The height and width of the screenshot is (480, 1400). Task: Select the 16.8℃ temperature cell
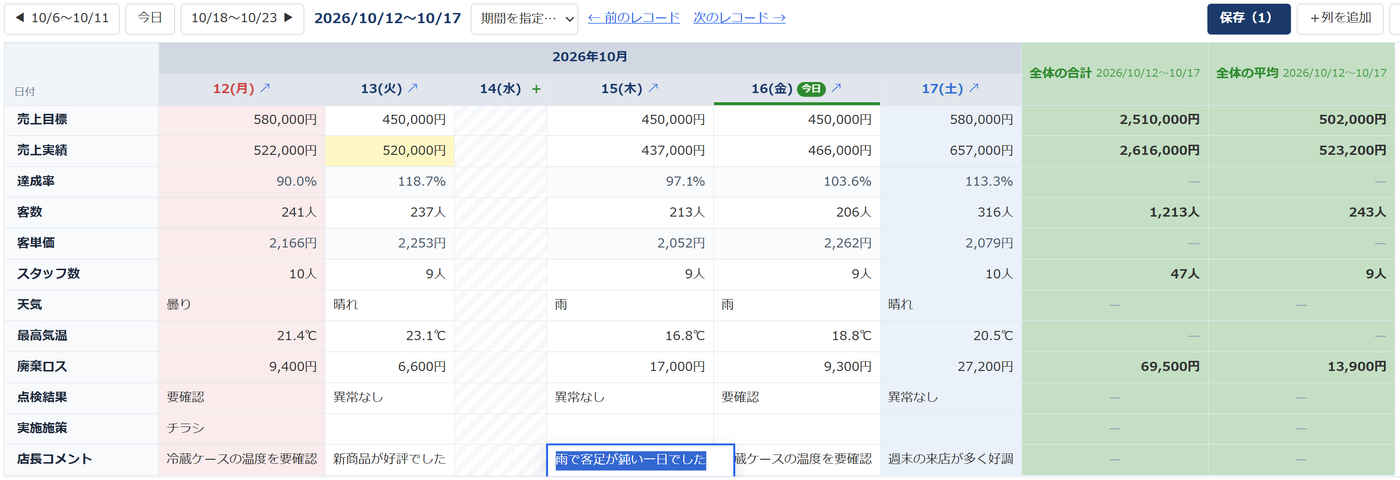click(630, 336)
